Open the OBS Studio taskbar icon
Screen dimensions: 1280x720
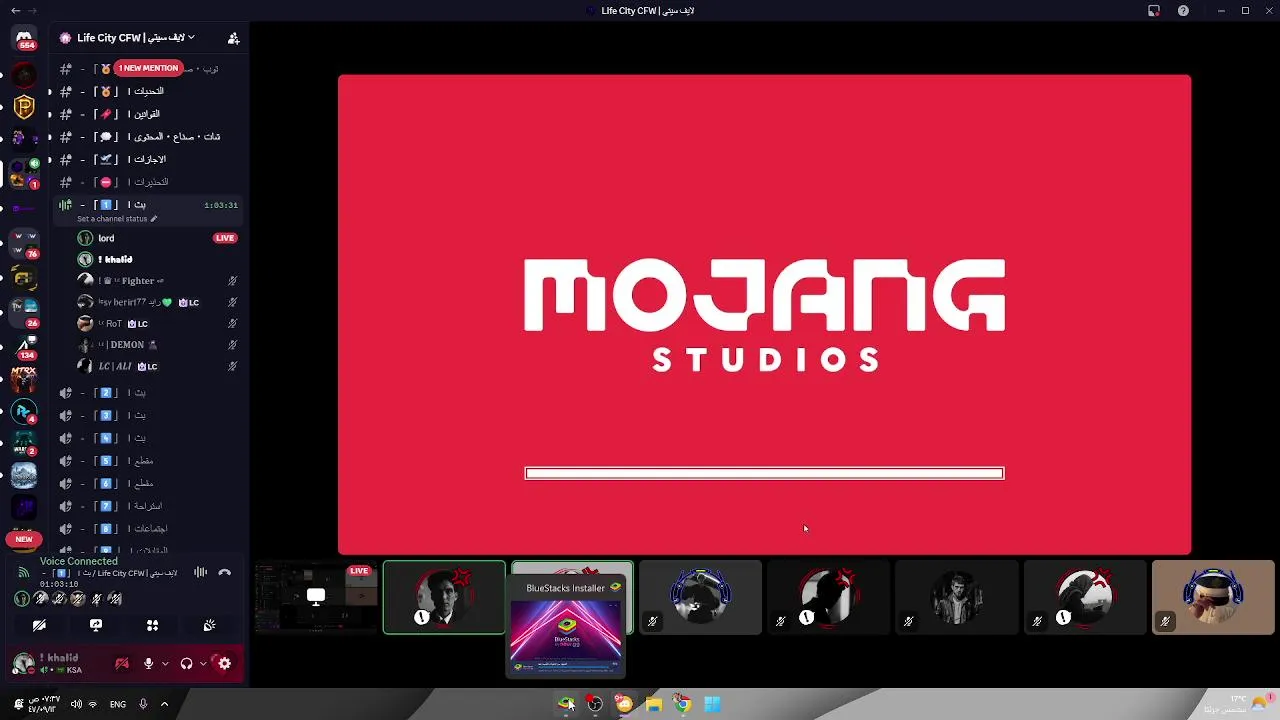pyautogui.click(x=595, y=704)
